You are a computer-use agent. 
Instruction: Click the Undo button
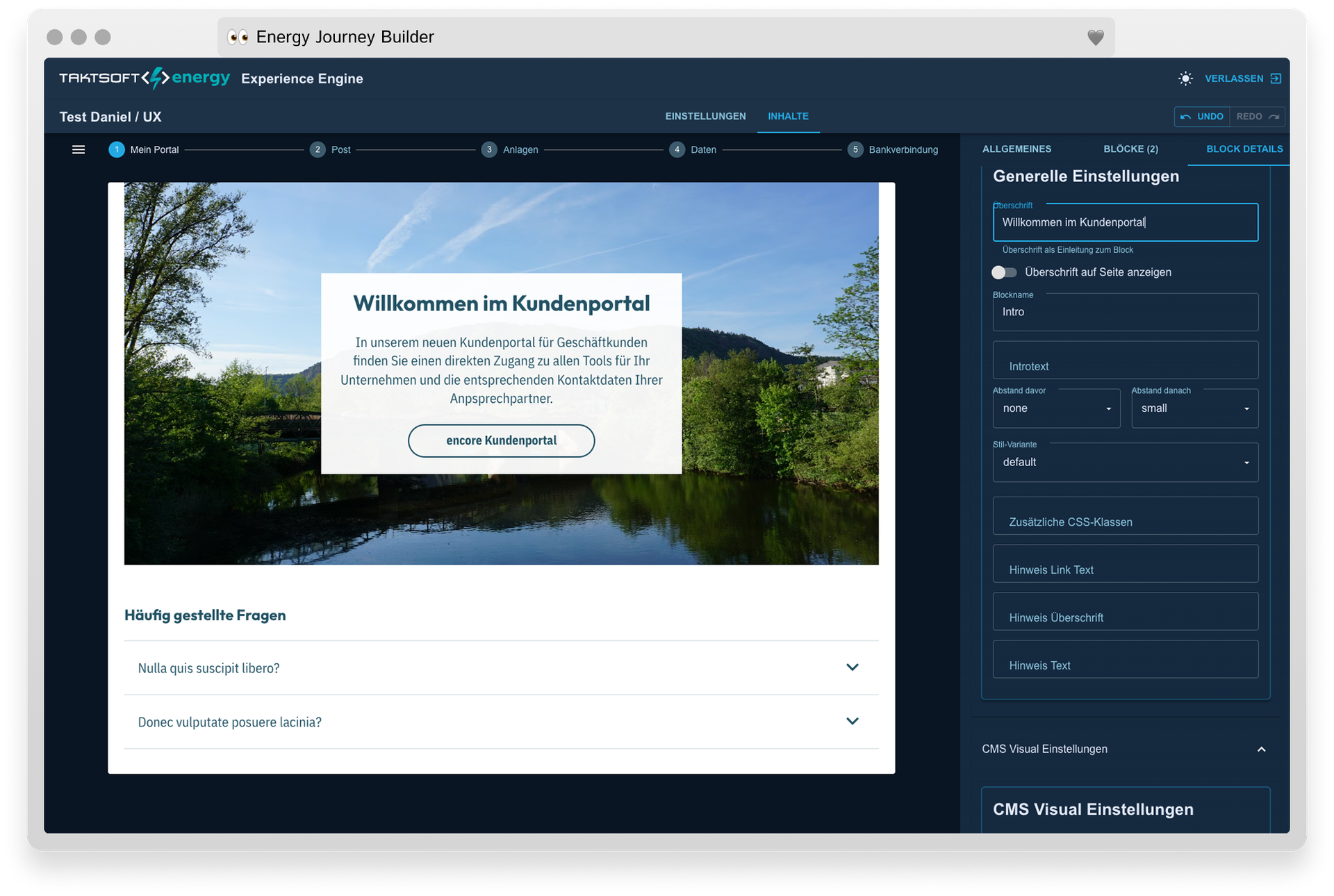[x=1202, y=116]
